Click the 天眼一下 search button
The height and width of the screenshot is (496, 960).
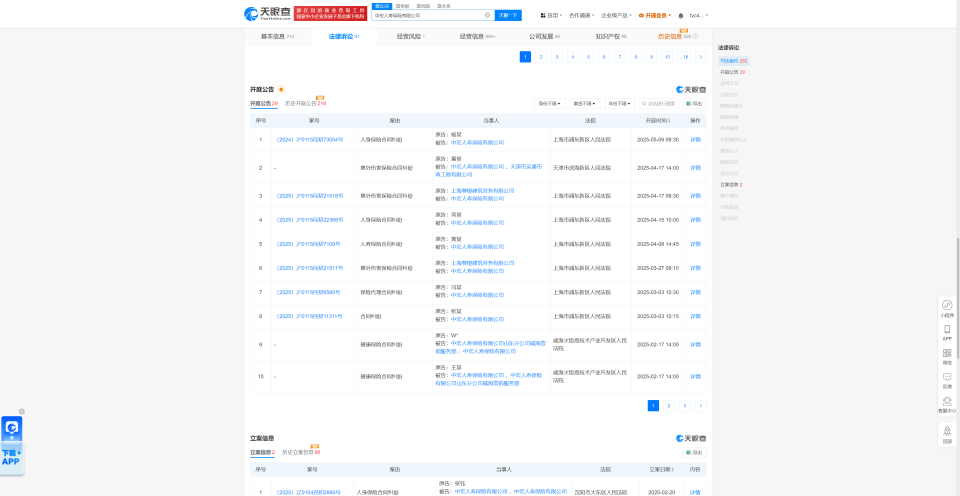tap(508, 15)
